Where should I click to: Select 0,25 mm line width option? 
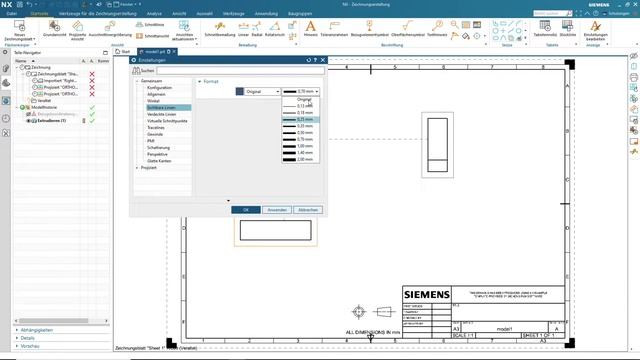pos(300,119)
